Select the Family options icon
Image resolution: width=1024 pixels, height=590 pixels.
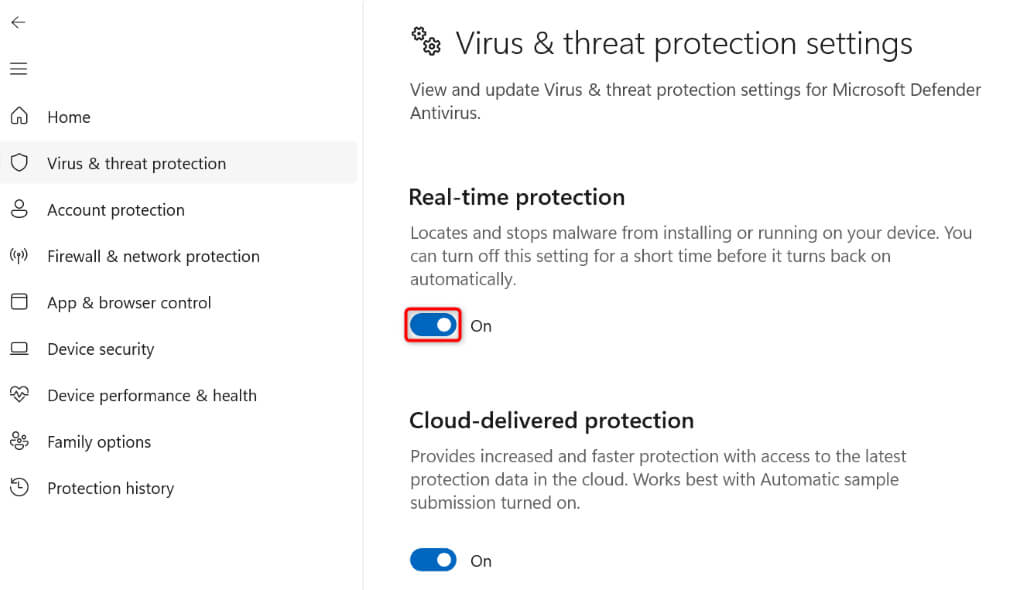click(x=22, y=441)
